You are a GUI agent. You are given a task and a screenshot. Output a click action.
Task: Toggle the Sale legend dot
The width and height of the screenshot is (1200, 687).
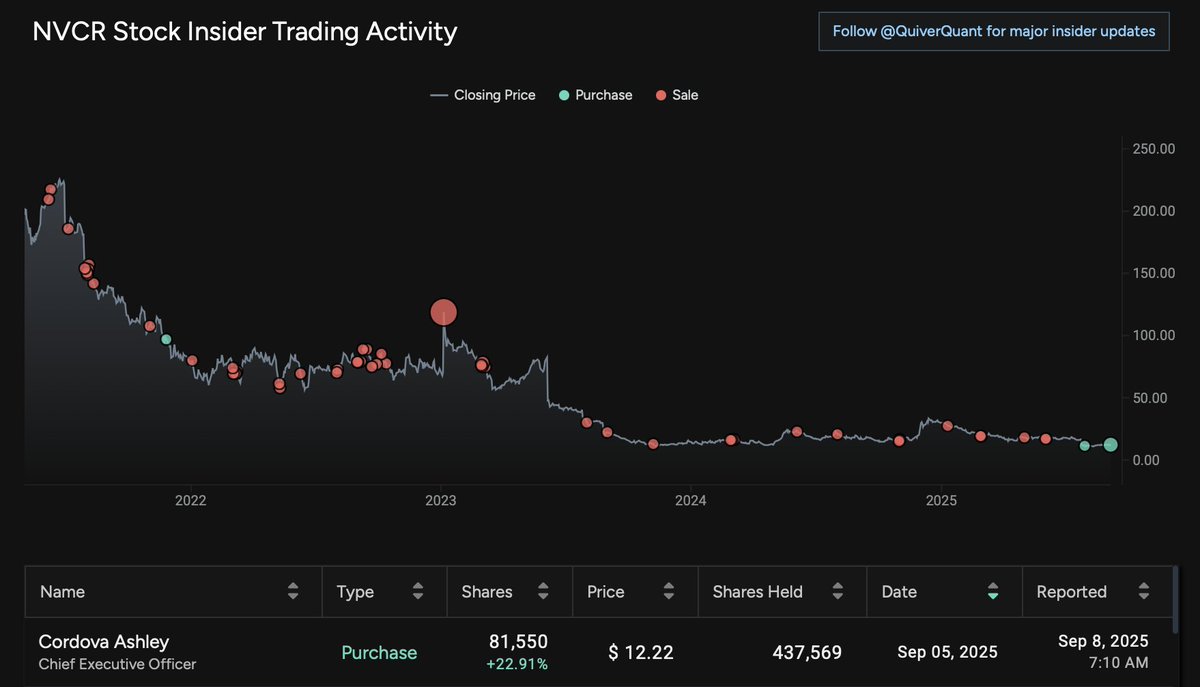pyautogui.click(x=661, y=95)
